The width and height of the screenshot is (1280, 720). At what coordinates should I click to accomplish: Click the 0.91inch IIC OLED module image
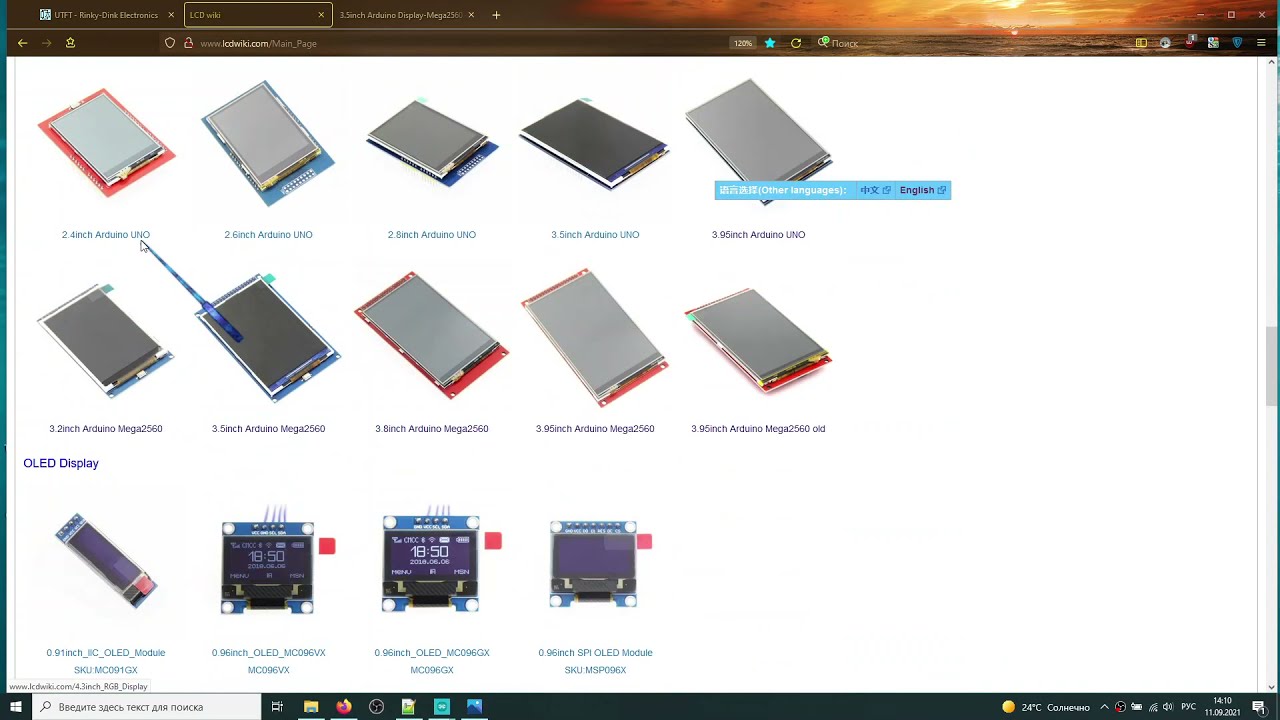[106, 561]
